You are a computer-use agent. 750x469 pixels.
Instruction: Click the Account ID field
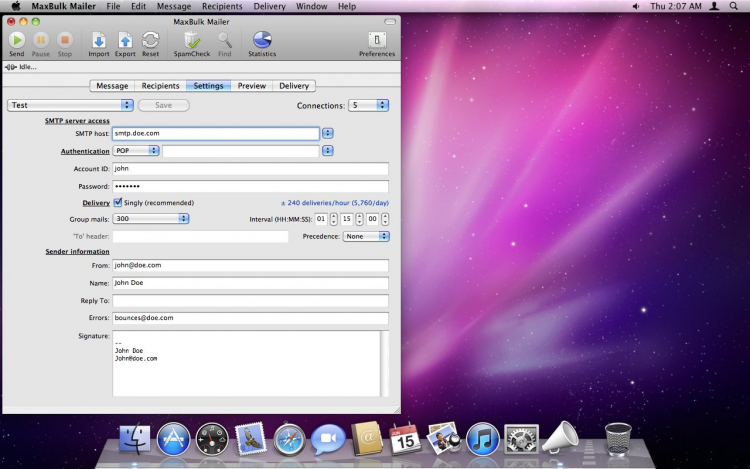250,168
